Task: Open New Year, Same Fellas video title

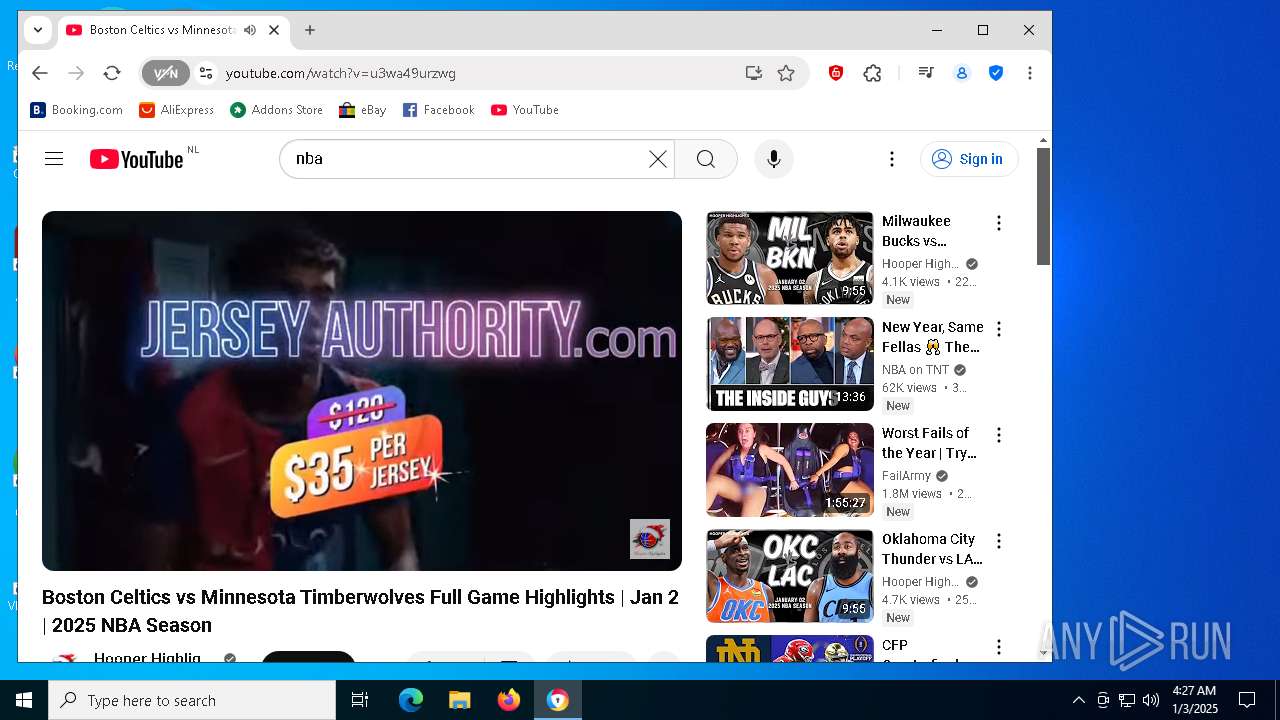Action: click(933, 337)
